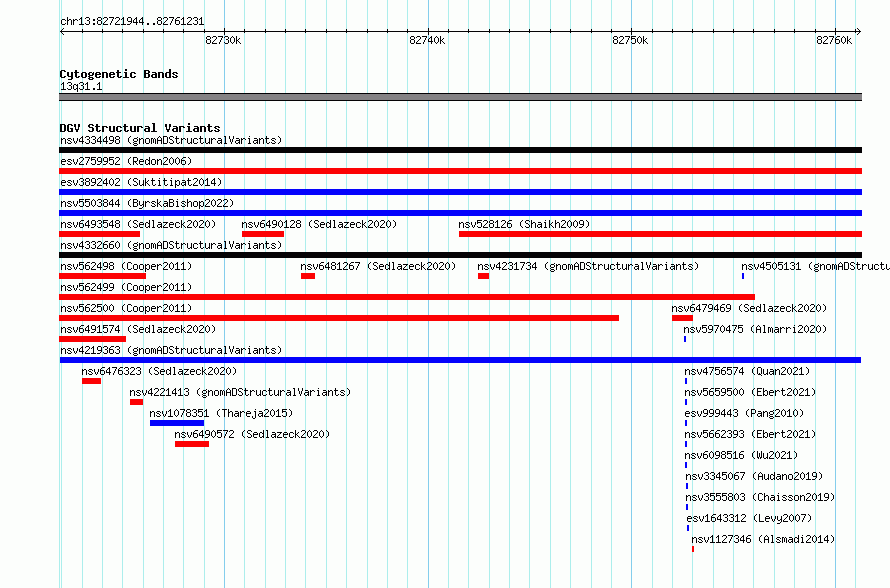Select esv999443 (Pang2010) label
This screenshot has height=588, width=890.
[x=744, y=413]
